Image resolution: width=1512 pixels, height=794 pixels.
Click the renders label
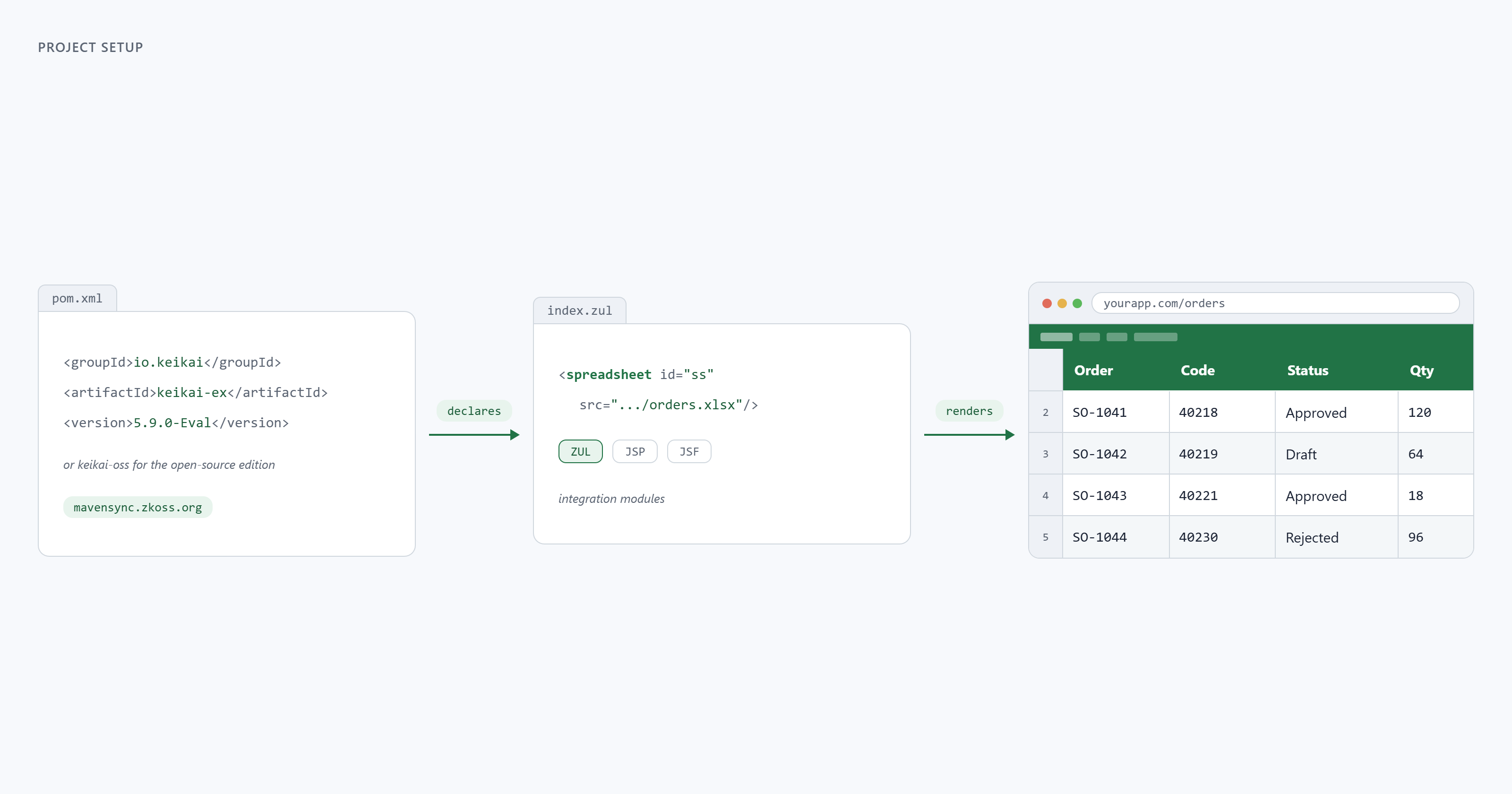point(969,411)
